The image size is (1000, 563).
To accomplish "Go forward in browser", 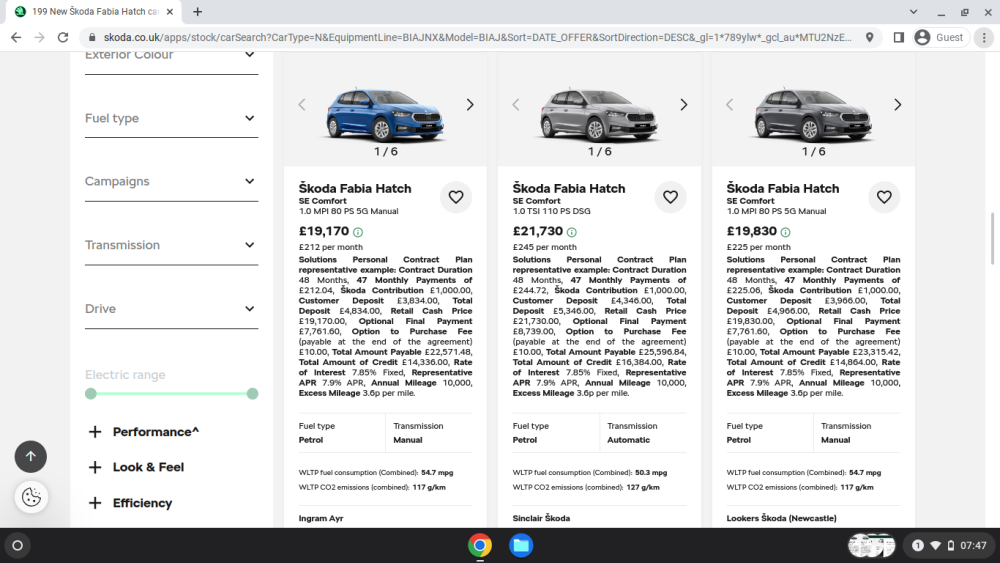I will point(40,38).
